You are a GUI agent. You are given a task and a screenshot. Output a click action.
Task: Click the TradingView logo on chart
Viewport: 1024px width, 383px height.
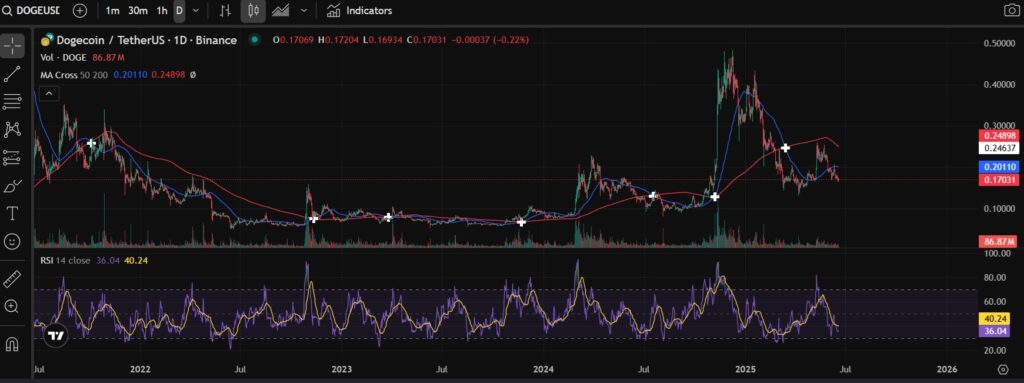56,336
